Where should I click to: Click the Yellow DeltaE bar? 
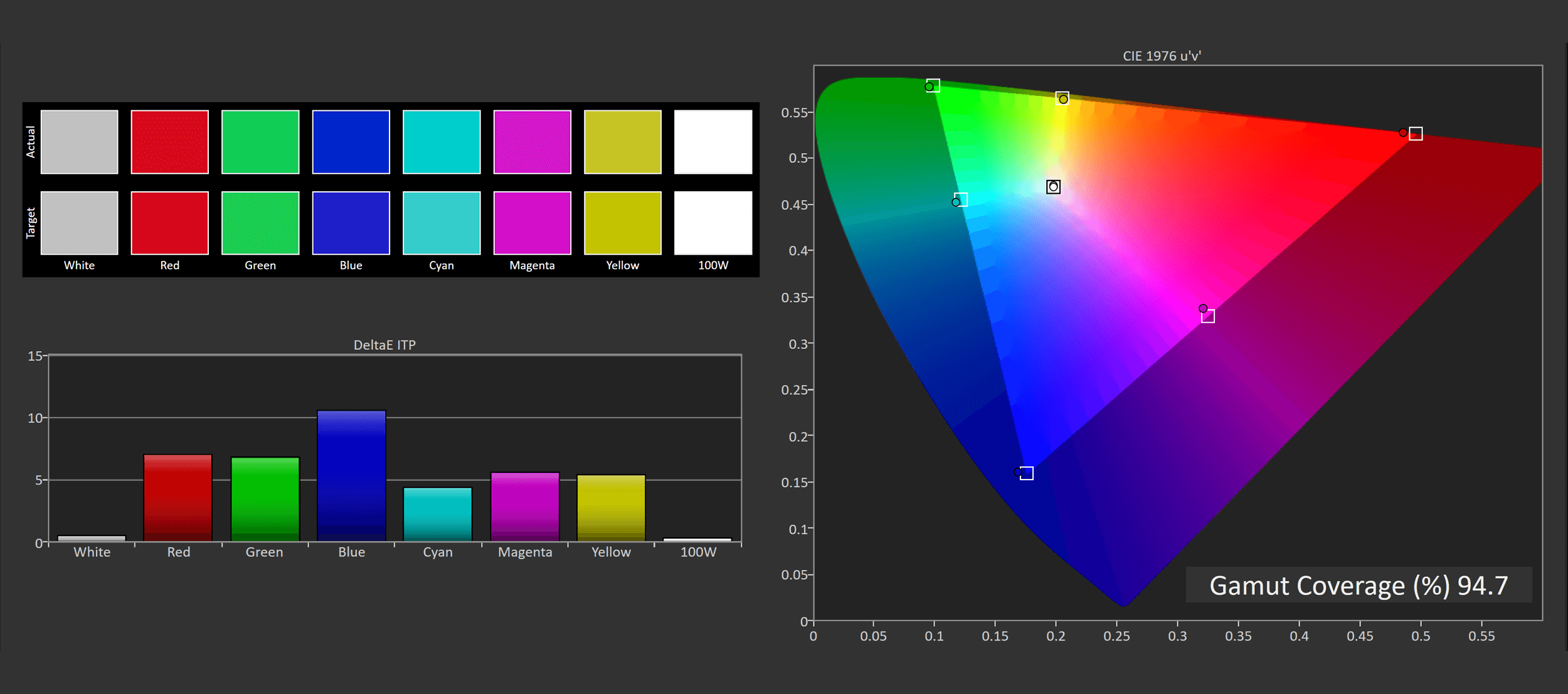(x=611, y=508)
